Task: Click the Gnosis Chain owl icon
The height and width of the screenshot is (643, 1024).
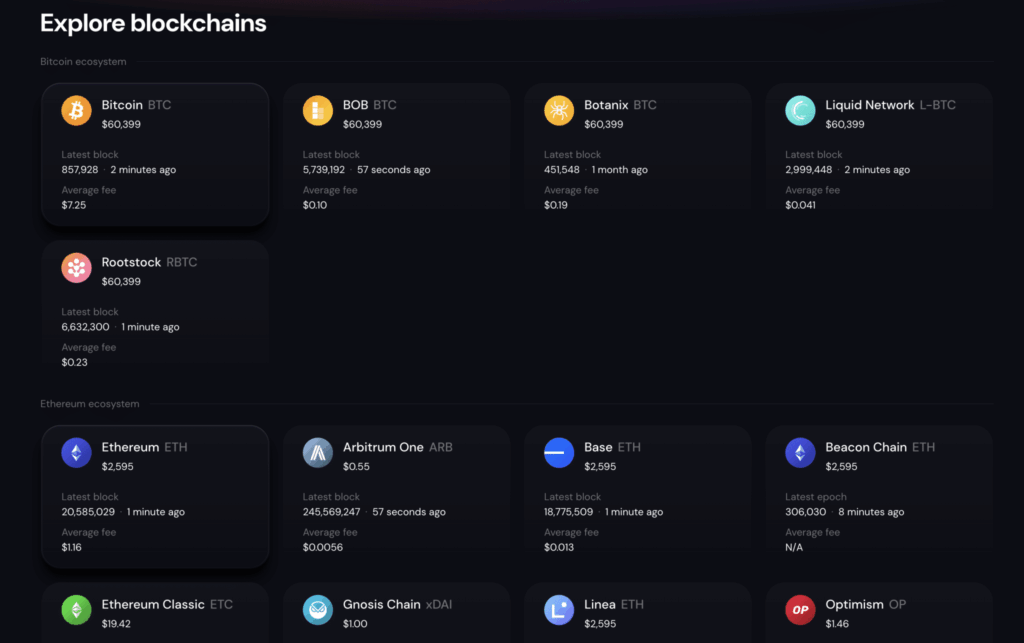Action: point(317,609)
